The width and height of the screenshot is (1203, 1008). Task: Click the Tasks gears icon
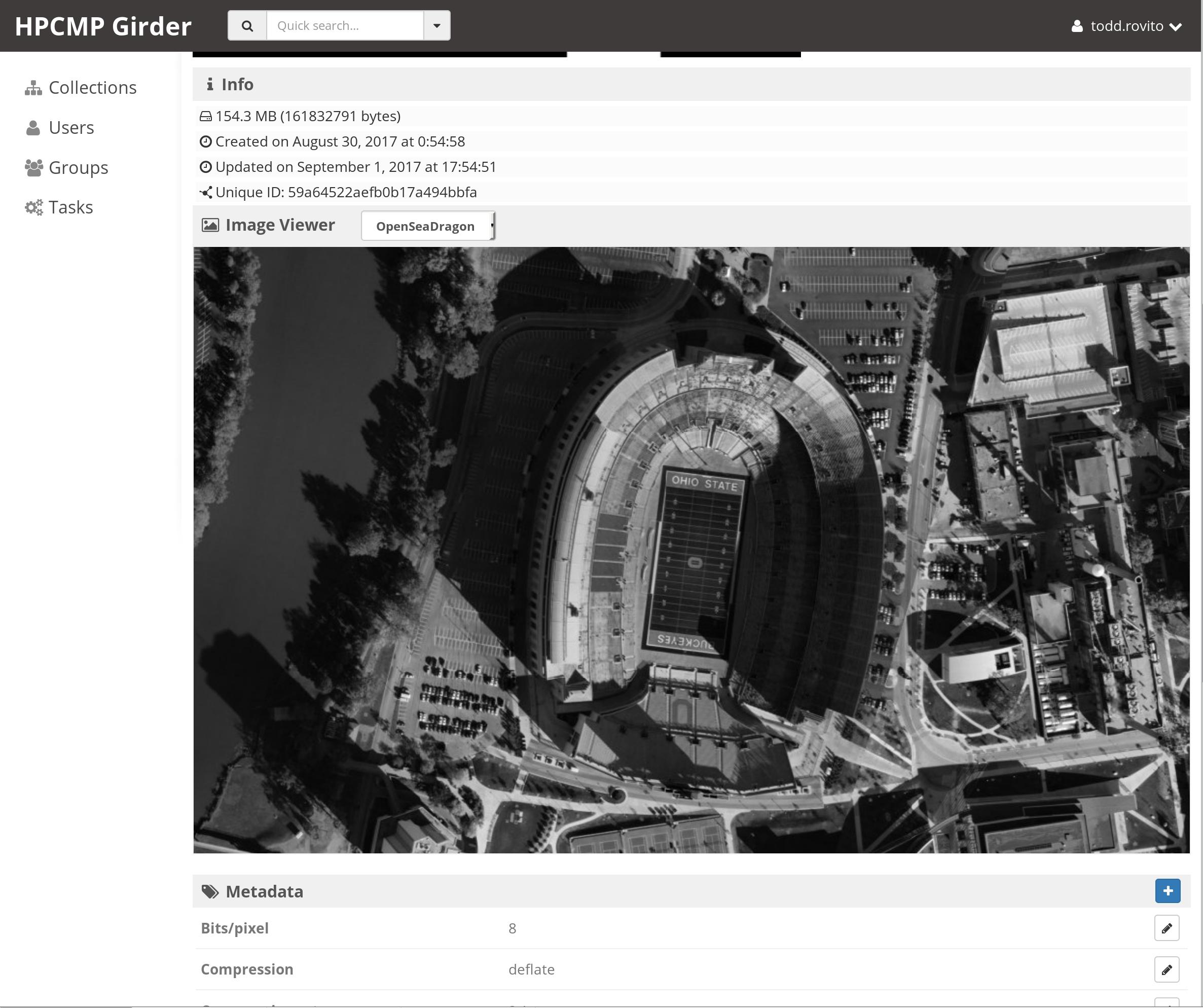34,207
